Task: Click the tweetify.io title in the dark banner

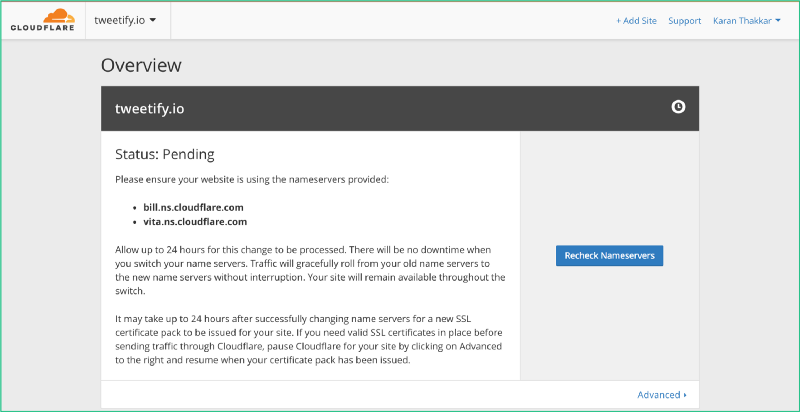Action: (x=149, y=109)
